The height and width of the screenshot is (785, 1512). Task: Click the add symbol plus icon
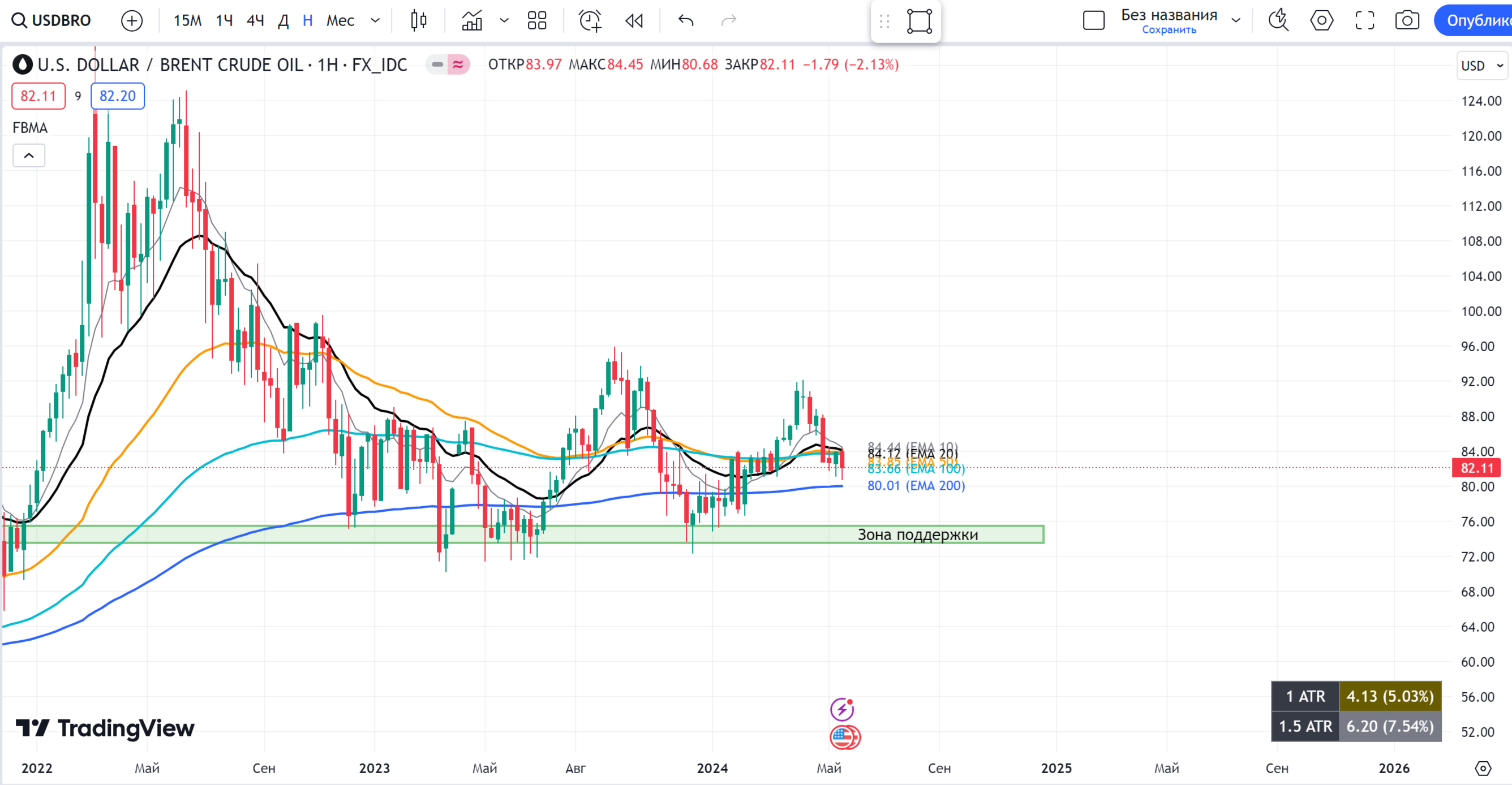coord(131,20)
